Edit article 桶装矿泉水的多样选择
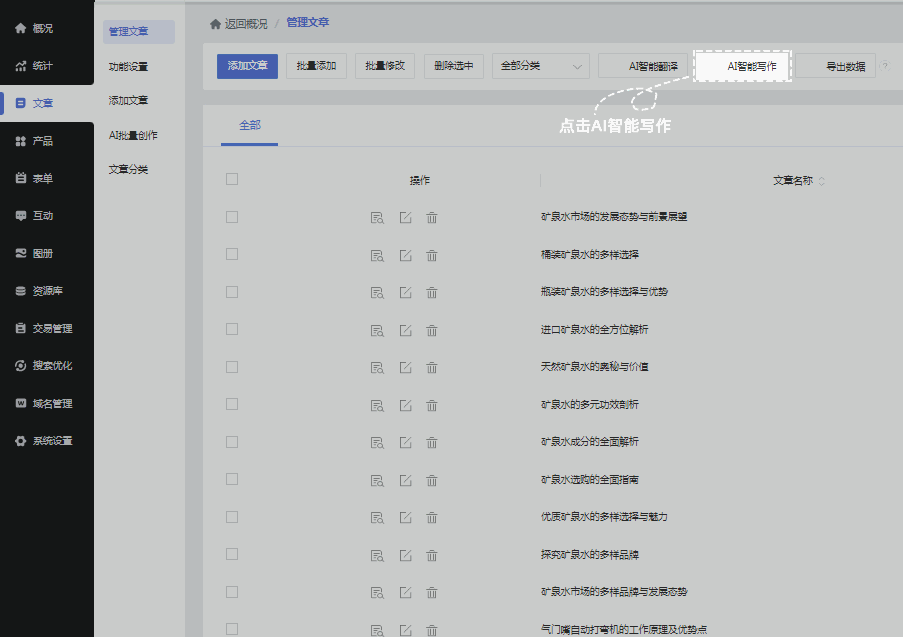 (x=405, y=255)
